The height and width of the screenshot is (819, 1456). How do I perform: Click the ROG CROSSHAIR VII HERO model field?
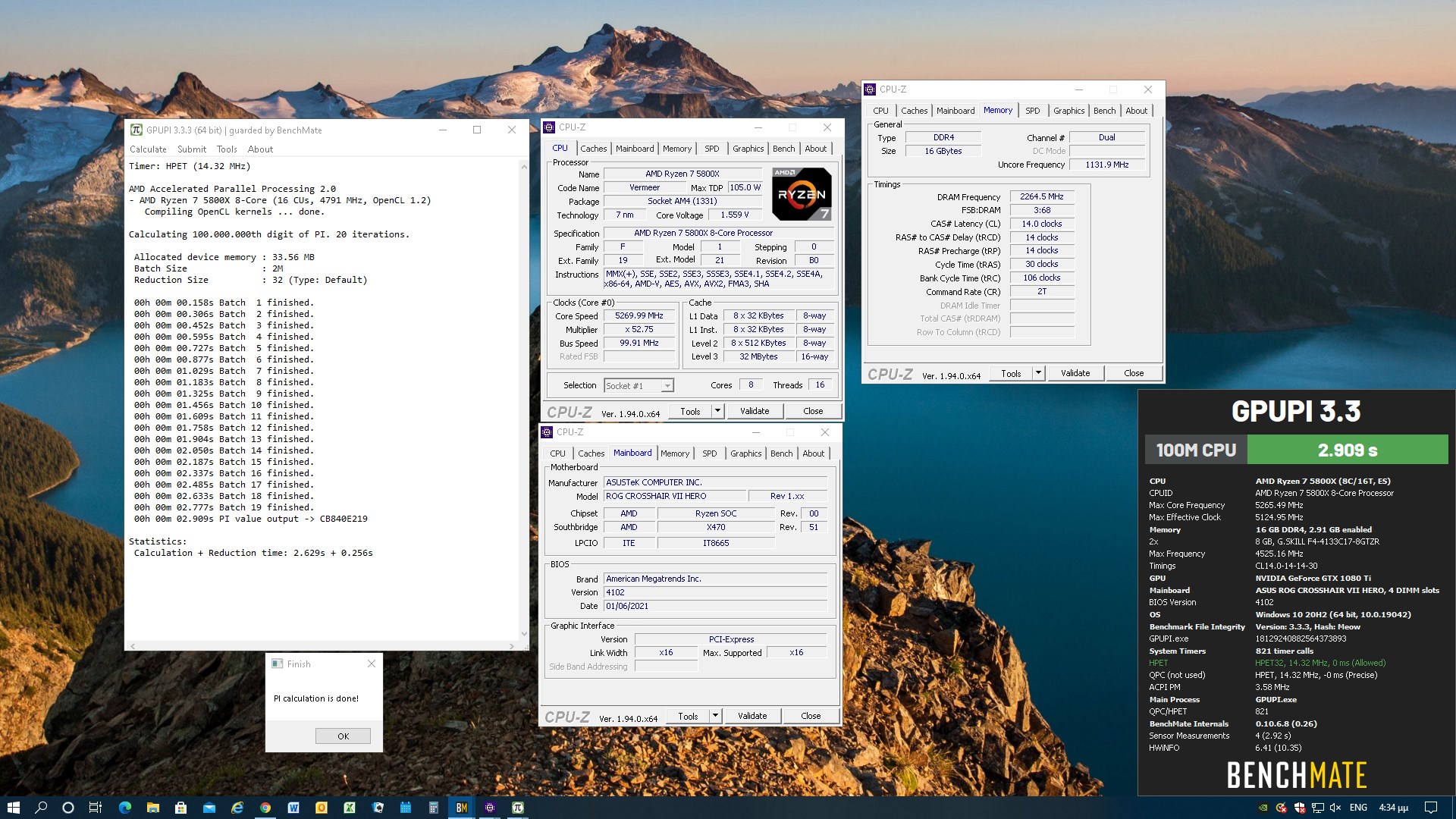(674, 496)
